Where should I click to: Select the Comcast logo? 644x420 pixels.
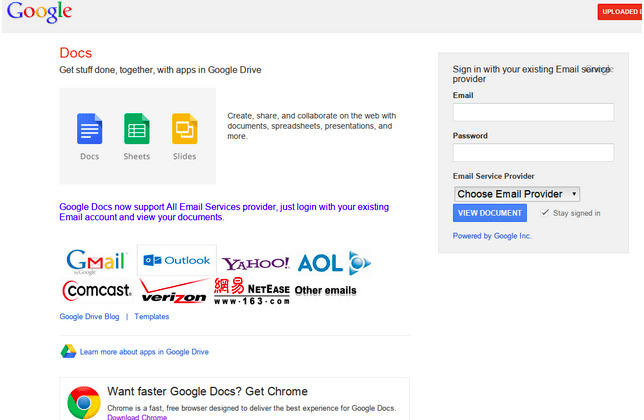(x=97, y=291)
